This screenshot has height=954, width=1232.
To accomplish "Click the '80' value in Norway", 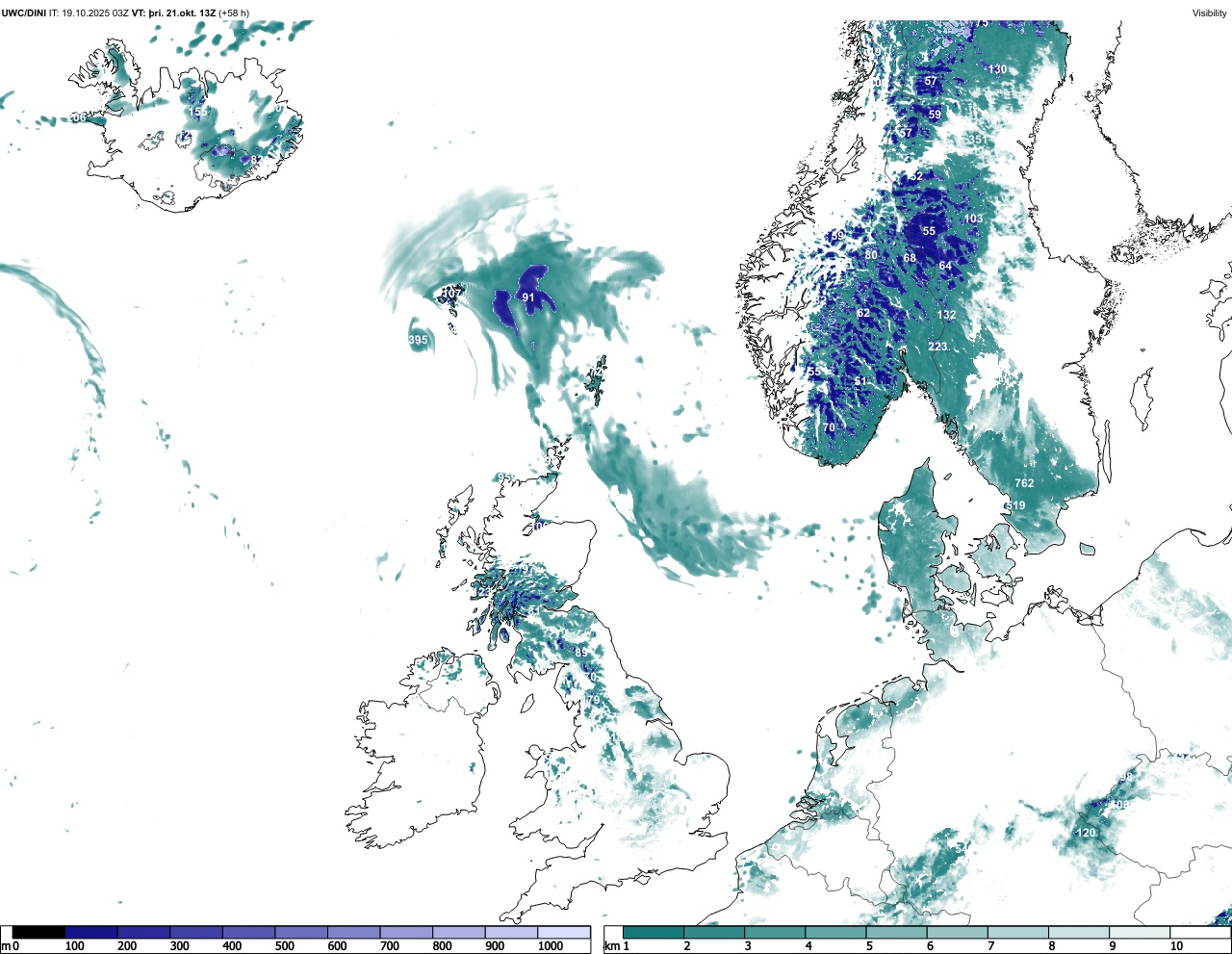I will coord(871,255).
